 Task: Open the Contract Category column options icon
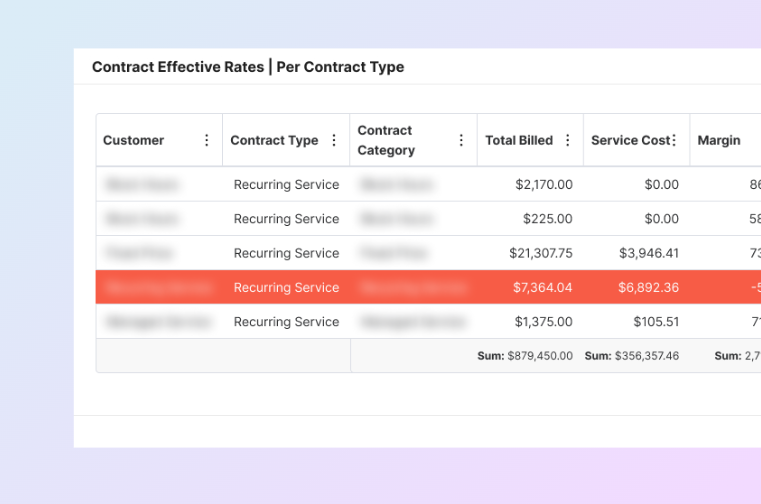click(x=461, y=141)
